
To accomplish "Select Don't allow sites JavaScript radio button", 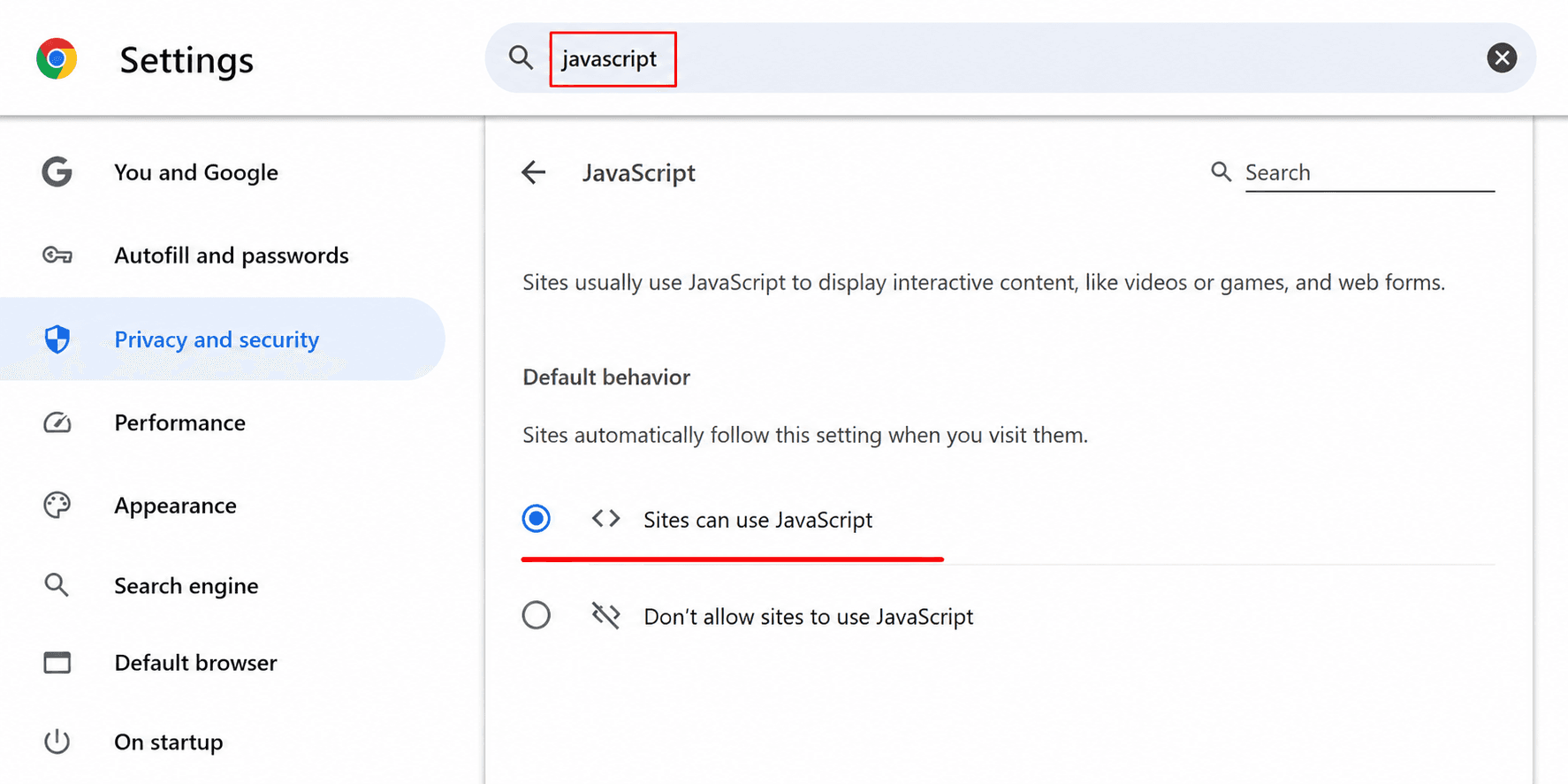I will [x=536, y=614].
